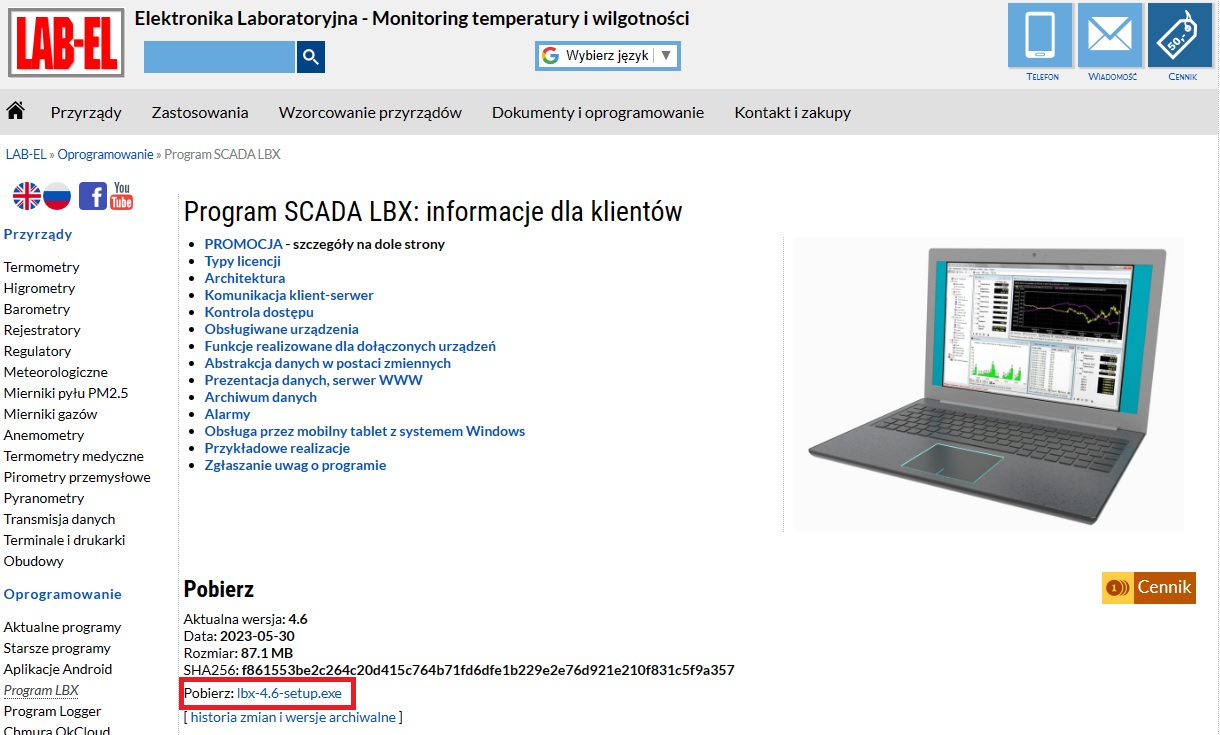
Task: Select Barometry in the sidebar
Action: 37,309
